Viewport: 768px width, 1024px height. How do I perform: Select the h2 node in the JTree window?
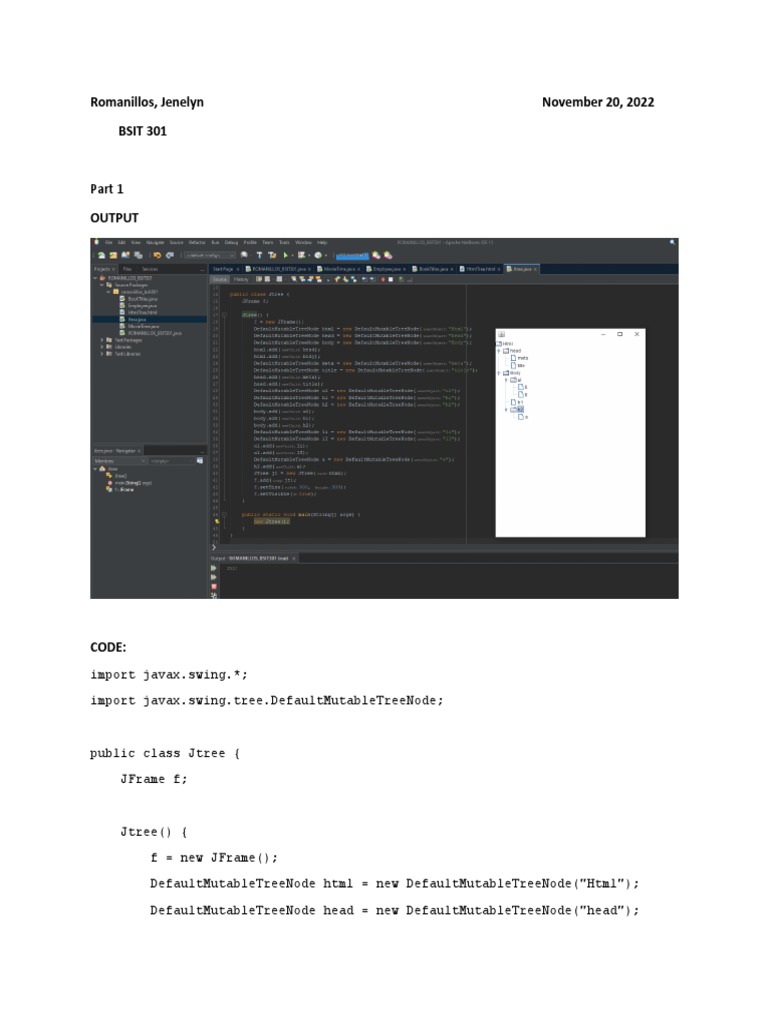520,409
